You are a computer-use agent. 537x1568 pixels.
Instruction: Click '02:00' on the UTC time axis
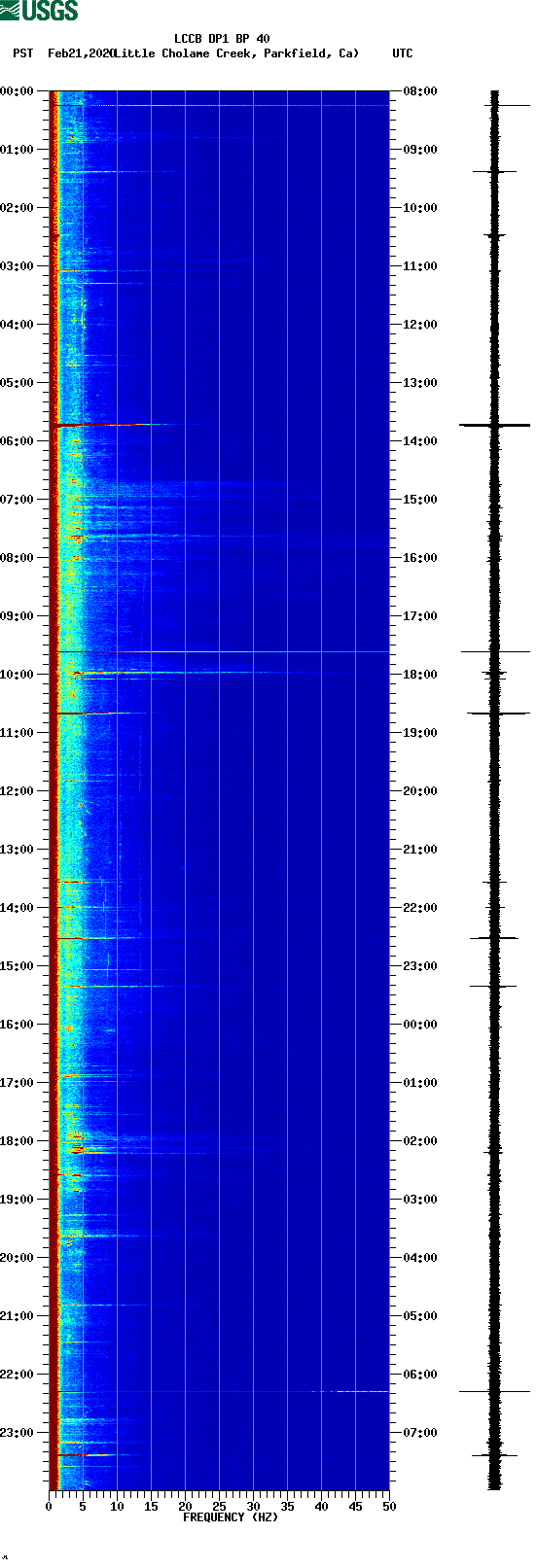pos(420,1141)
